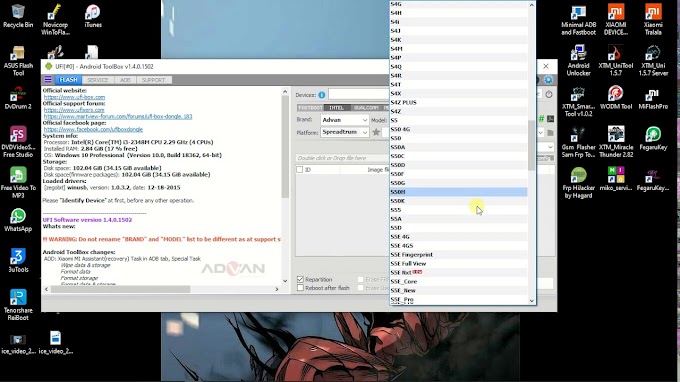Click the green hash icon
Viewport: 680px width, 382px height.
click(x=541, y=119)
